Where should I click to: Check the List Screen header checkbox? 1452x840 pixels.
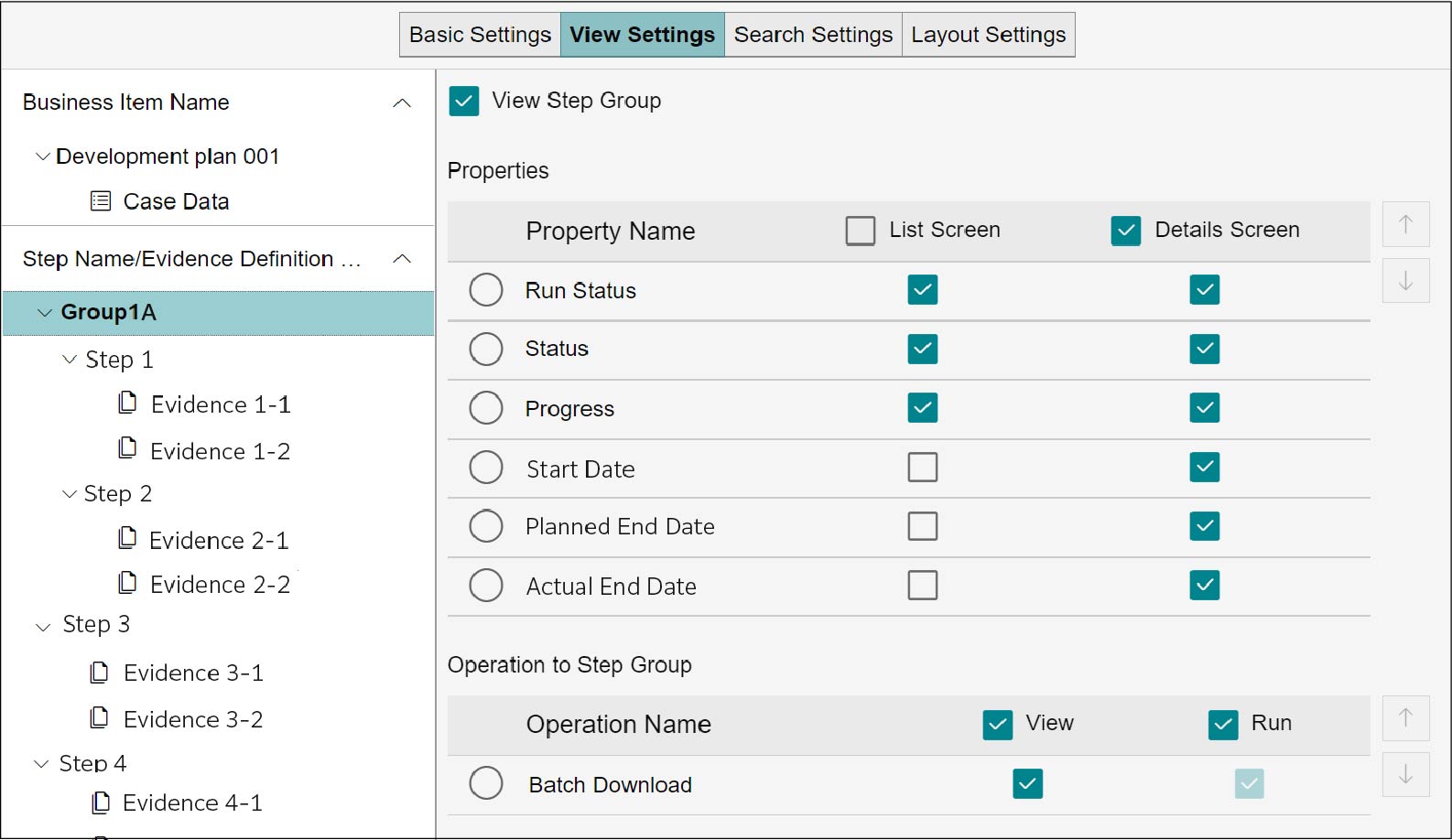(861, 231)
